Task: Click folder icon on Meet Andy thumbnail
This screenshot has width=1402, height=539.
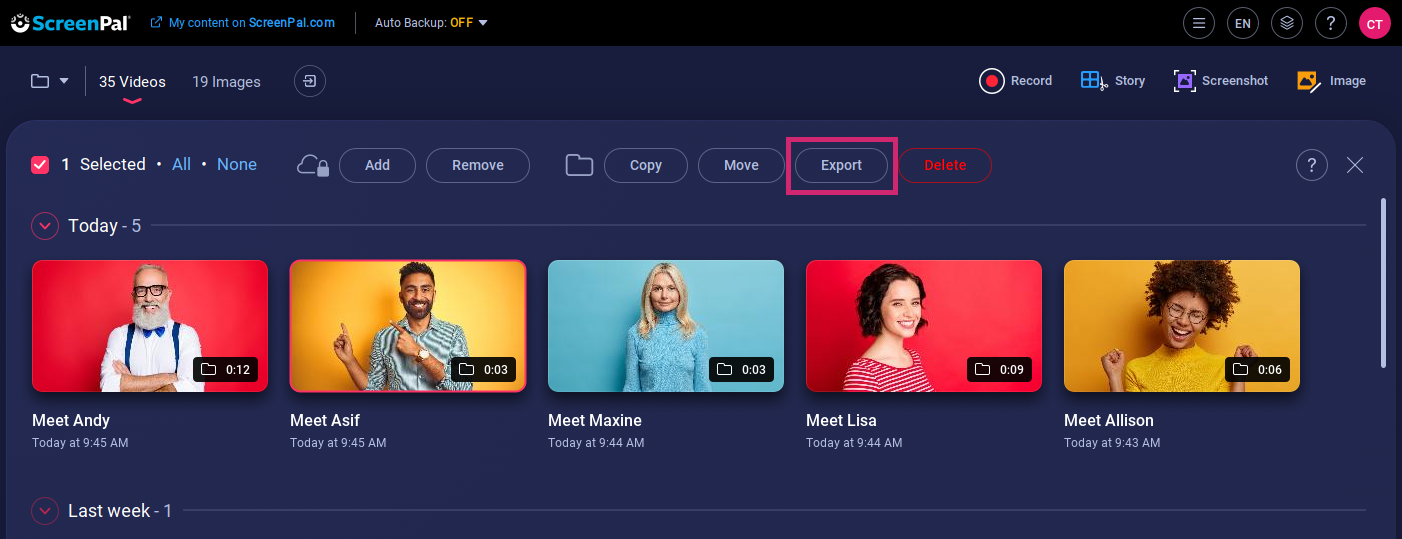Action: pos(208,370)
